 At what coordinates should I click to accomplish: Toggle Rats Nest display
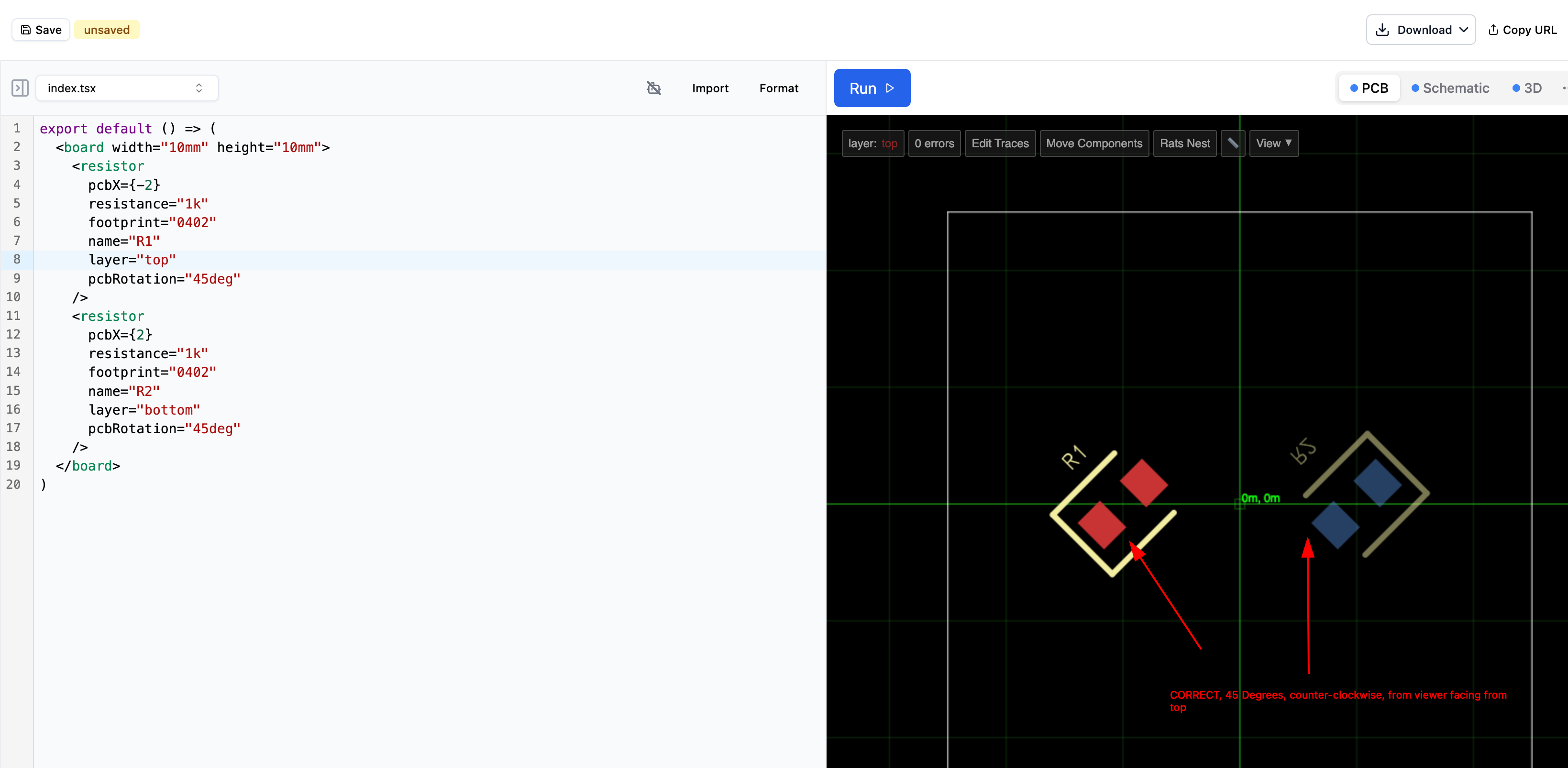[x=1184, y=143]
